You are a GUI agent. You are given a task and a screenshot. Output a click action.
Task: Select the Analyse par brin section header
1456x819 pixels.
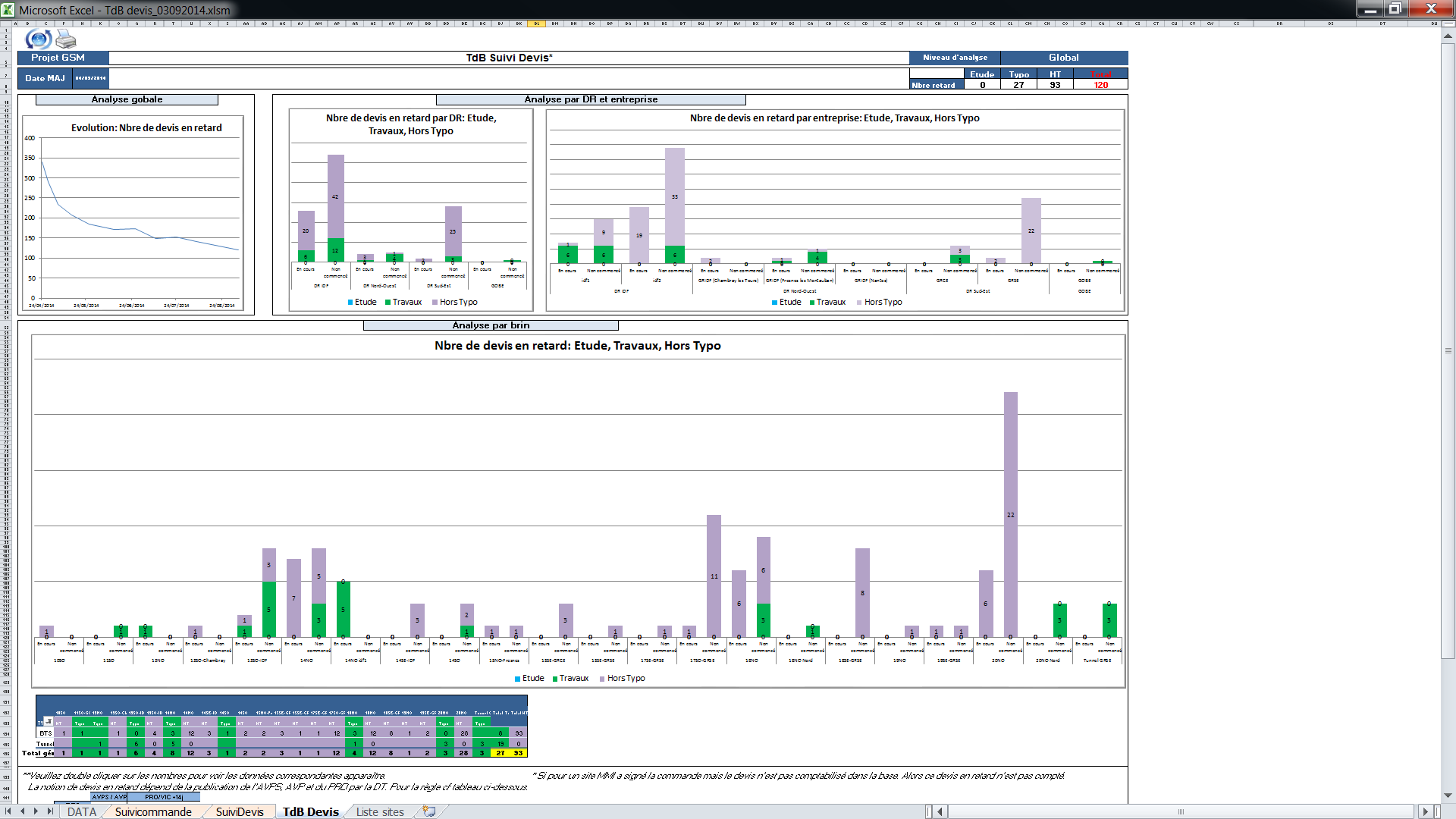tap(491, 325)
